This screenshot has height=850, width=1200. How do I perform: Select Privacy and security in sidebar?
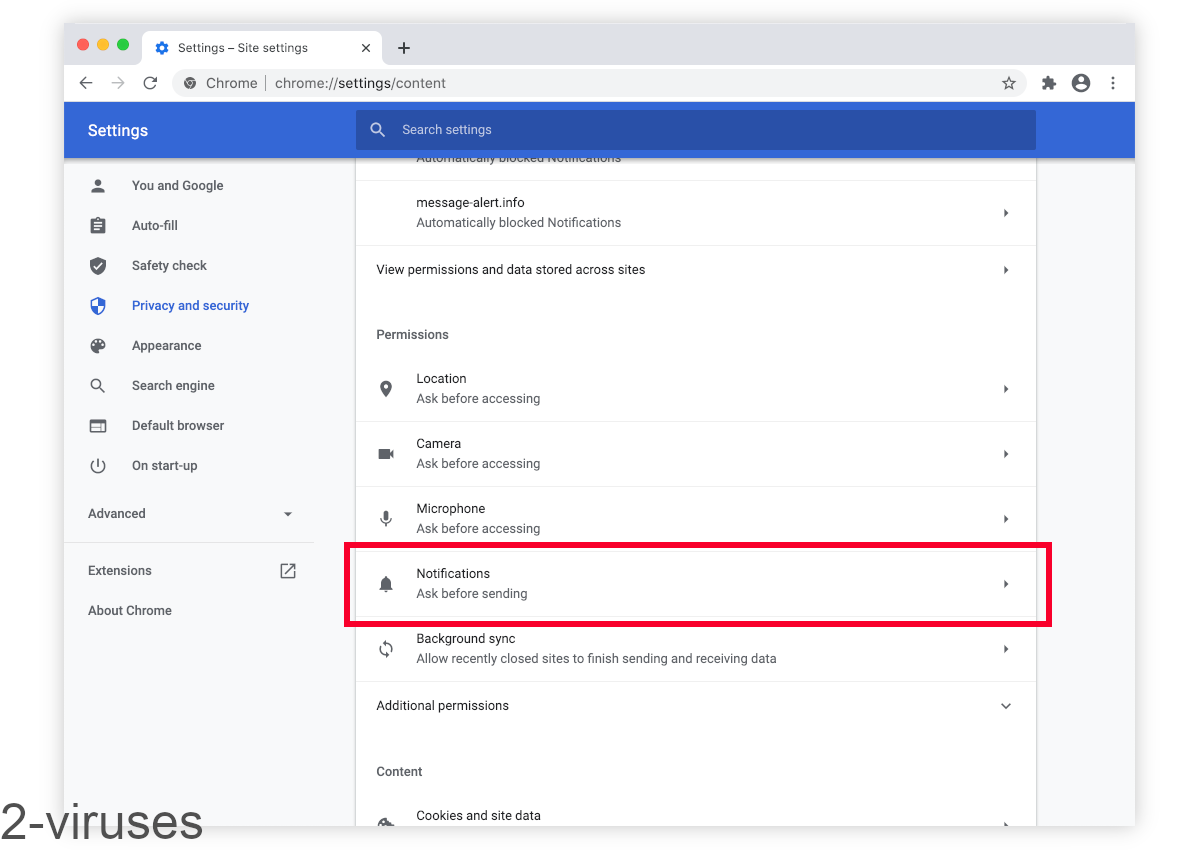click(190, 306)
